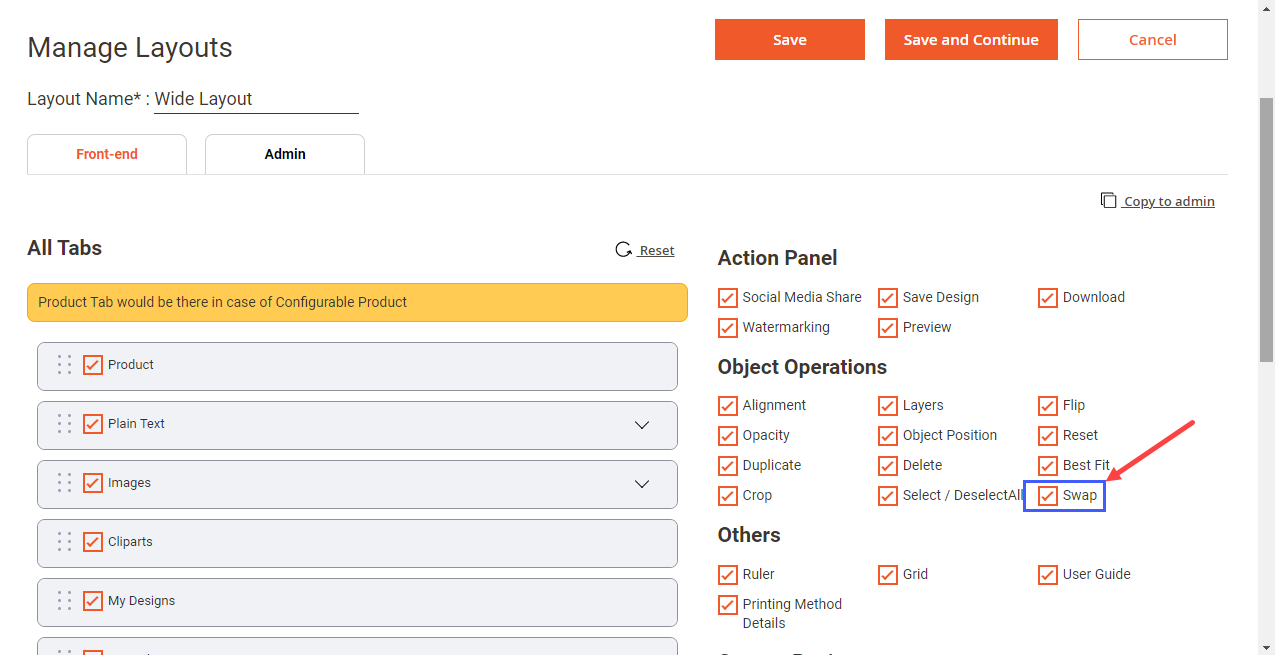Uncheck the Grid checkbox
The width and height of the screenshot is (1275, 655).
[x=888, y=575]
